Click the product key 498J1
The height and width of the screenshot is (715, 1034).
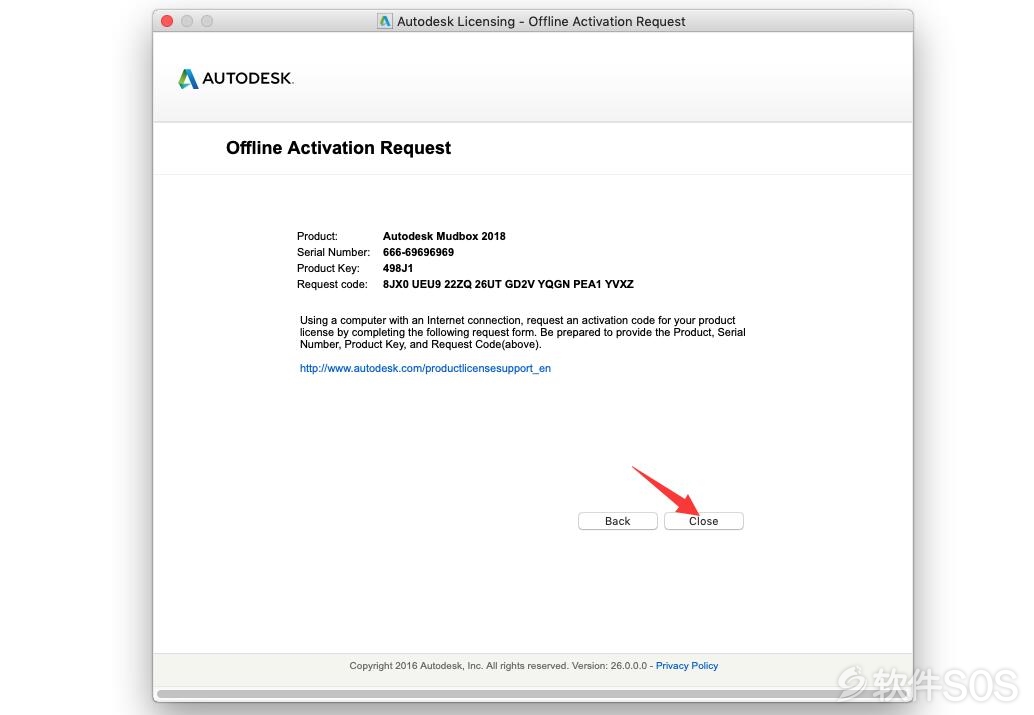tap(398, 268)
